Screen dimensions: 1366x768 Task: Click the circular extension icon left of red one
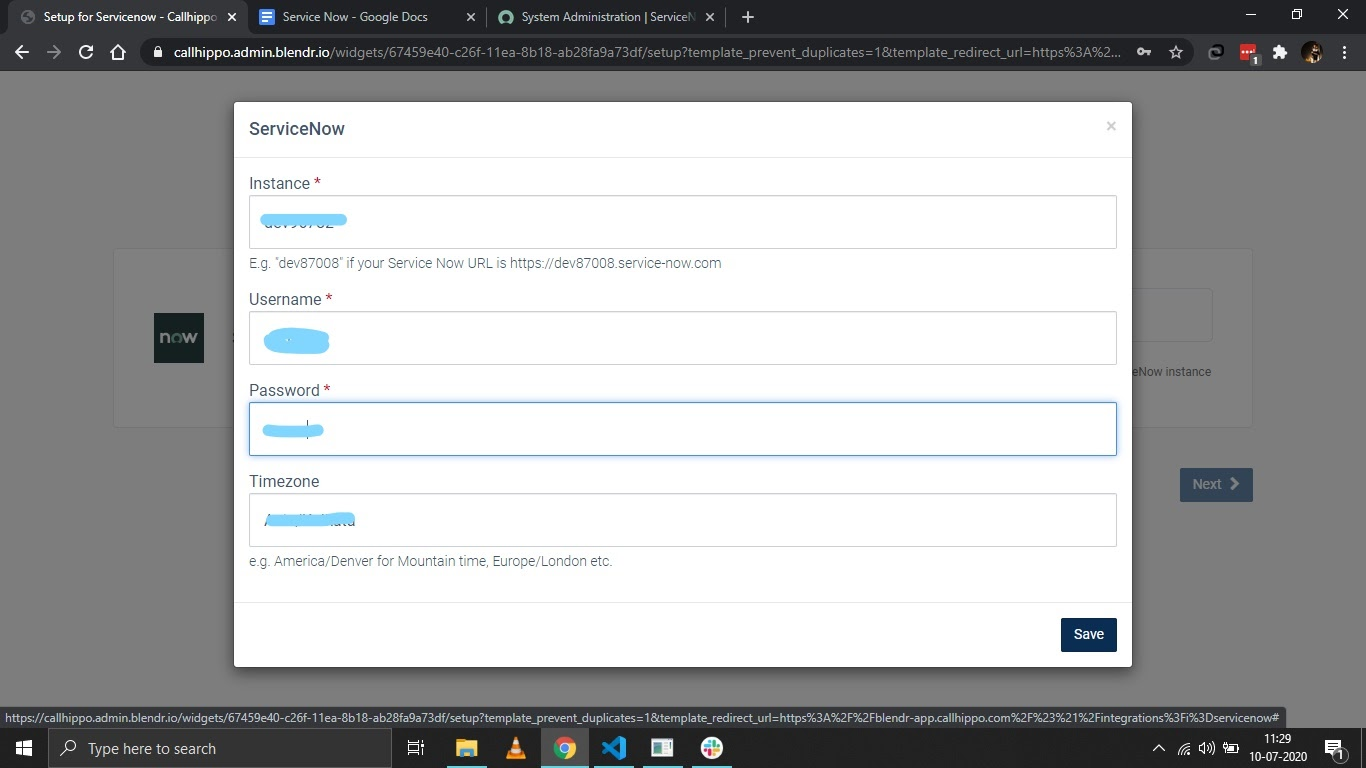(1216, 53)
